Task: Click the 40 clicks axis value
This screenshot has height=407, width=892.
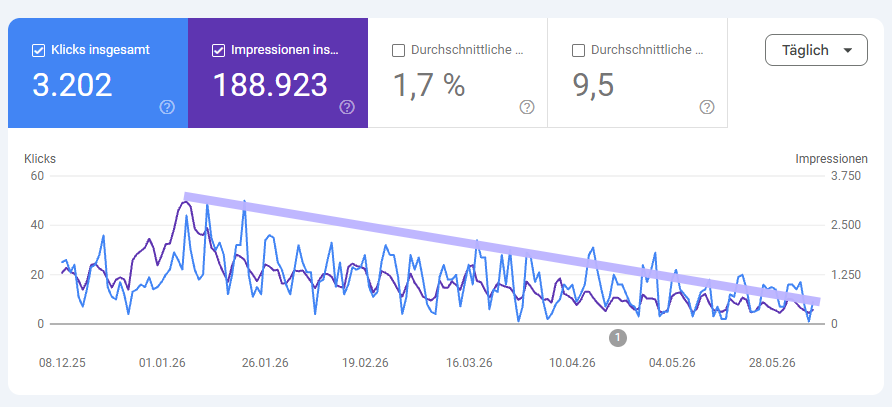Action: pyautogui.click(x=37, y=225)
